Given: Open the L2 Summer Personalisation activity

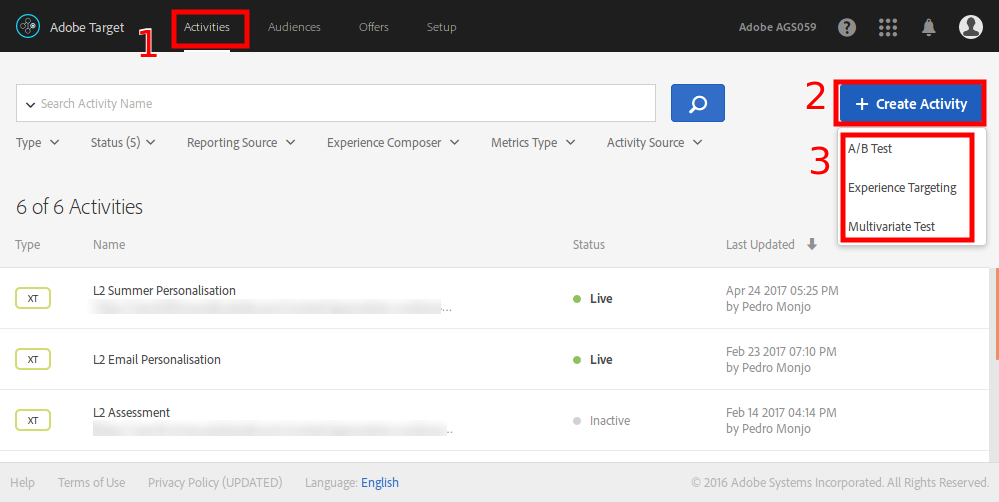Looking at the screenshot, I should point(164,290).
